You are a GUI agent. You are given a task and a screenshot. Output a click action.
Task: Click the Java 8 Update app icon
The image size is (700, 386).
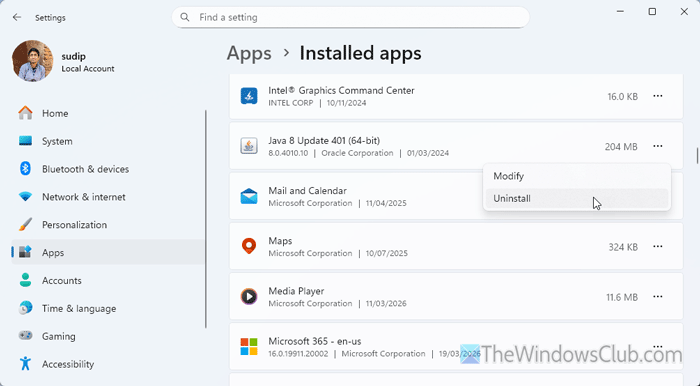pyautogui.click(x=249, y=146)
